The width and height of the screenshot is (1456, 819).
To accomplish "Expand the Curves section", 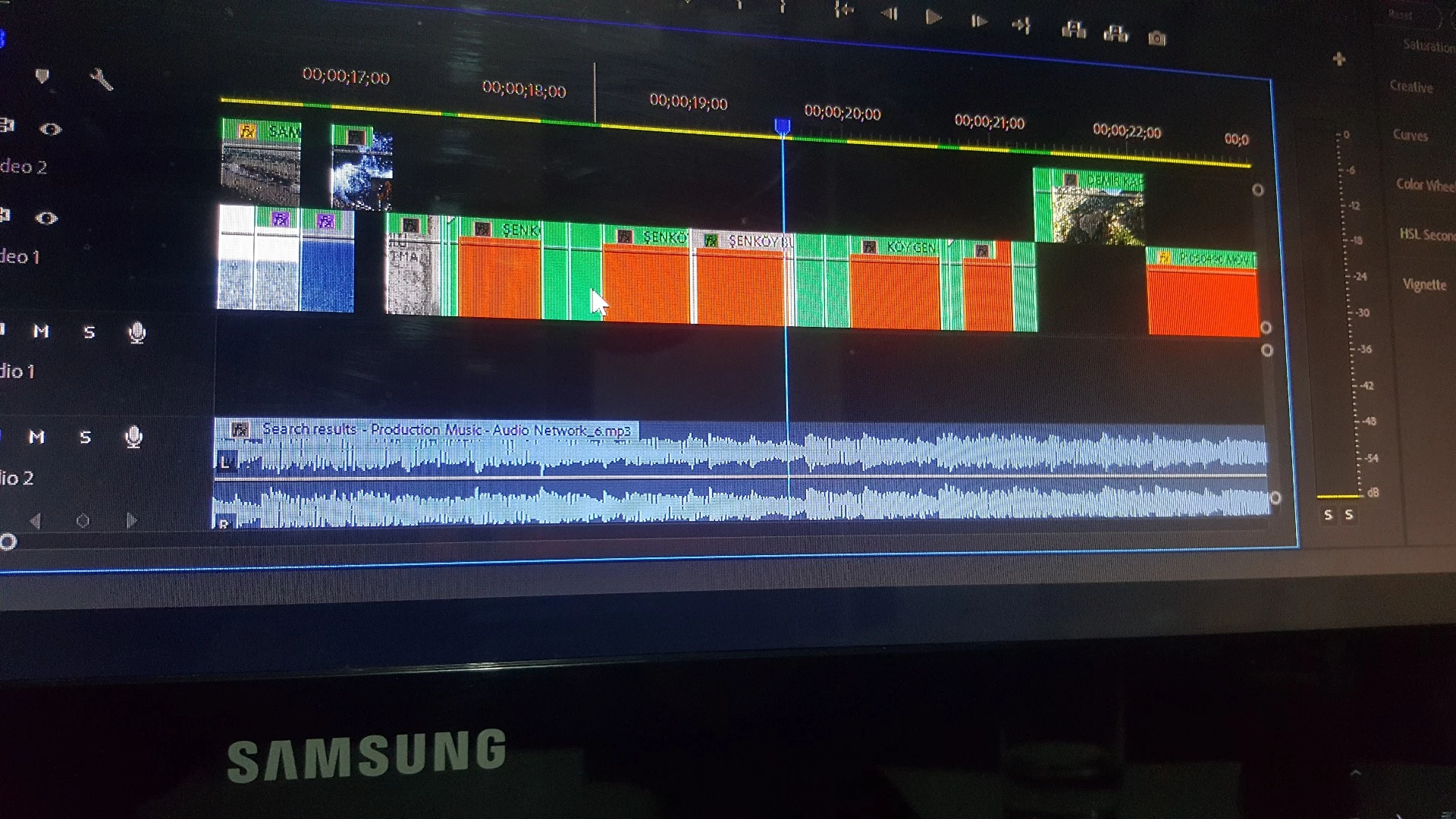I will click(x=1410, y=136).
